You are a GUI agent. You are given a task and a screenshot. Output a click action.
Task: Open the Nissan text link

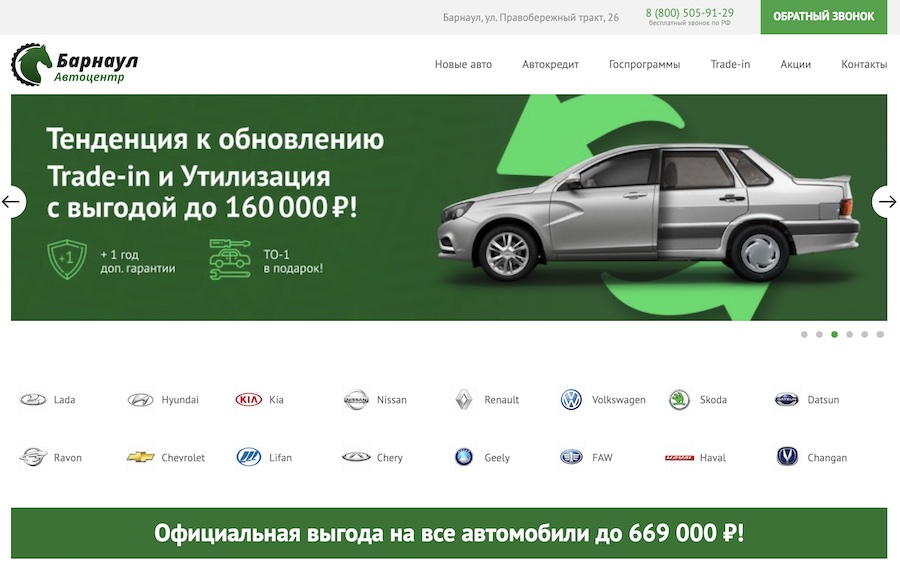coord(391,399)
